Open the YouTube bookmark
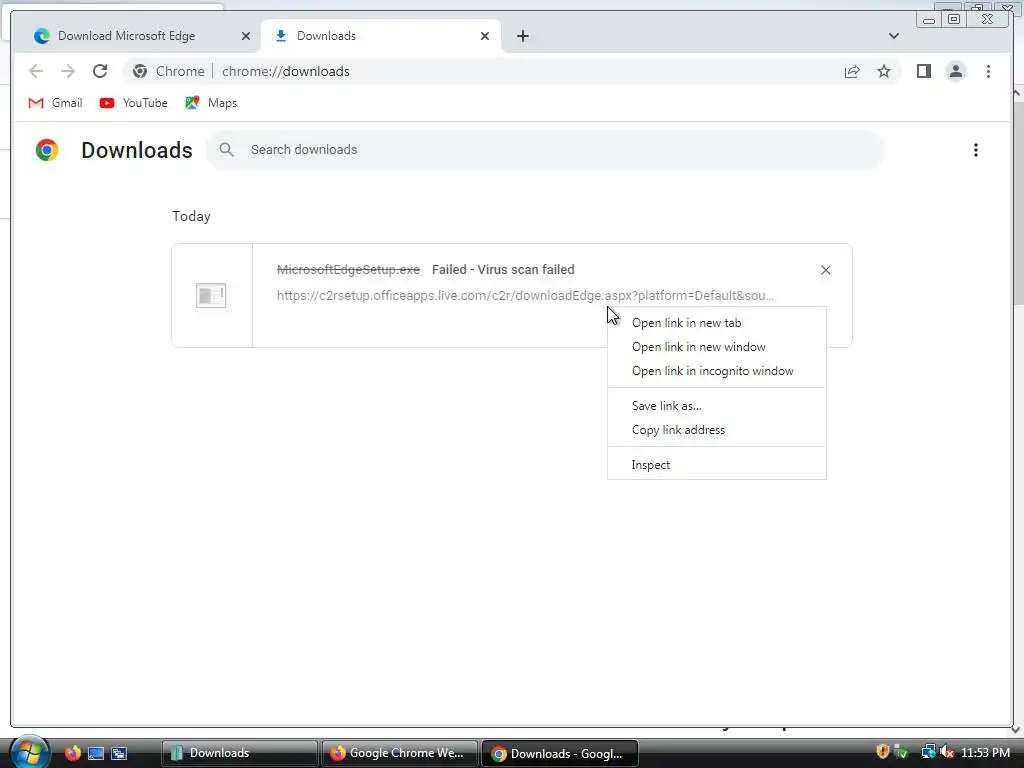Viewport: 1024px width, 768px height. pos(134,103)
